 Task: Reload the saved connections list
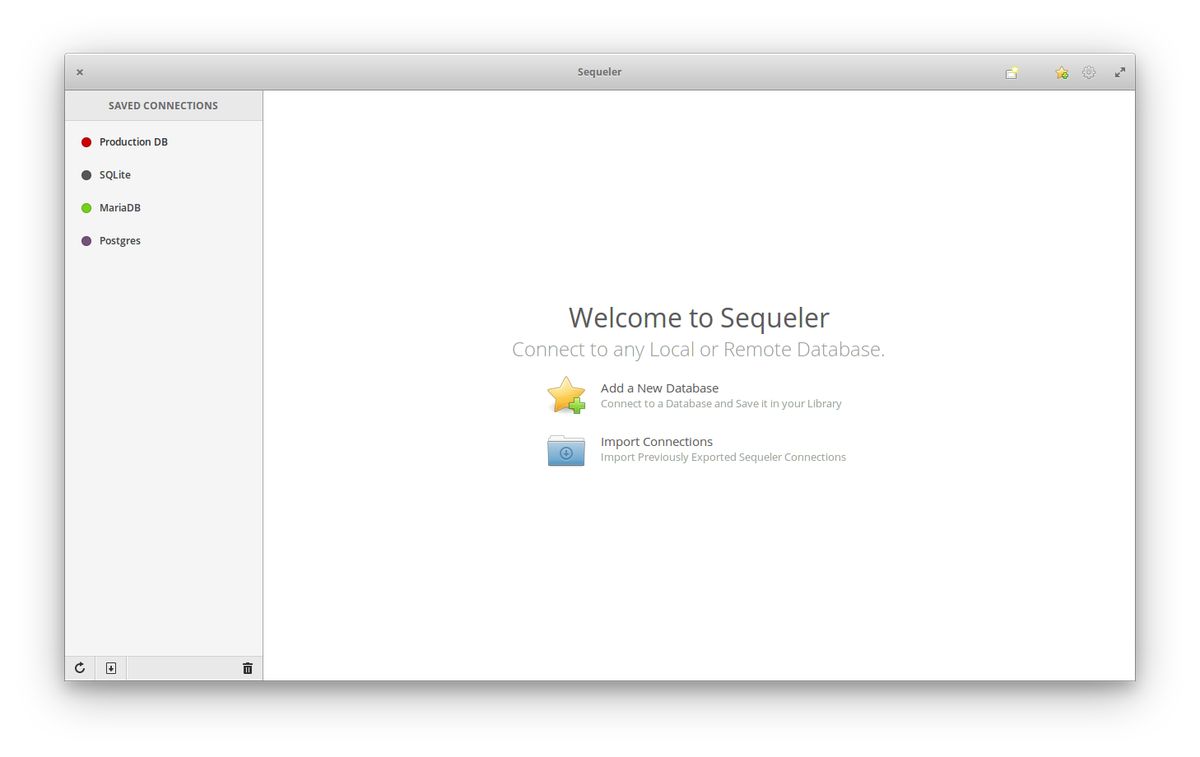(80, 667)
